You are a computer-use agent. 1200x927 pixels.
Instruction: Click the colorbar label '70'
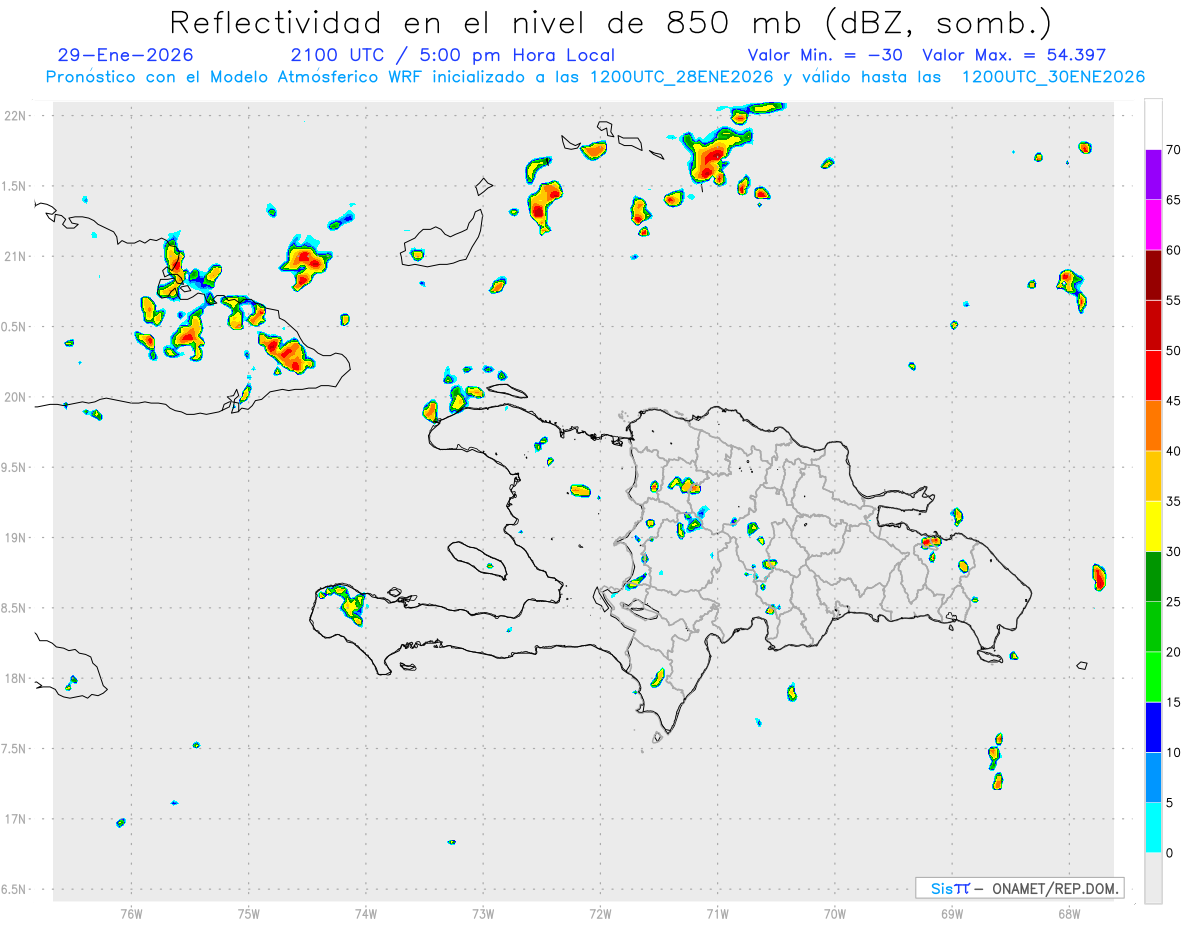point(1173,150)
